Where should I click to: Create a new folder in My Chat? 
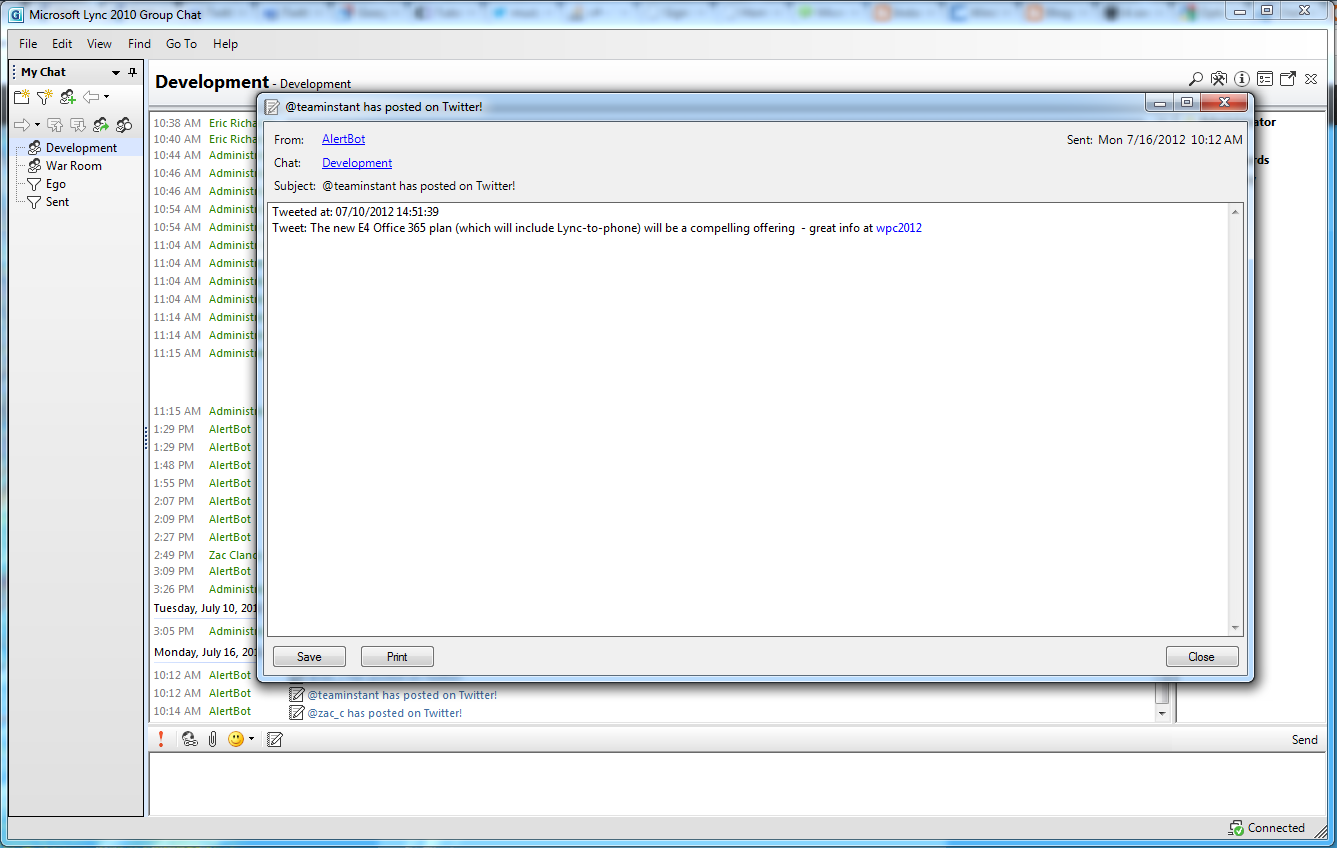point(22,97)
